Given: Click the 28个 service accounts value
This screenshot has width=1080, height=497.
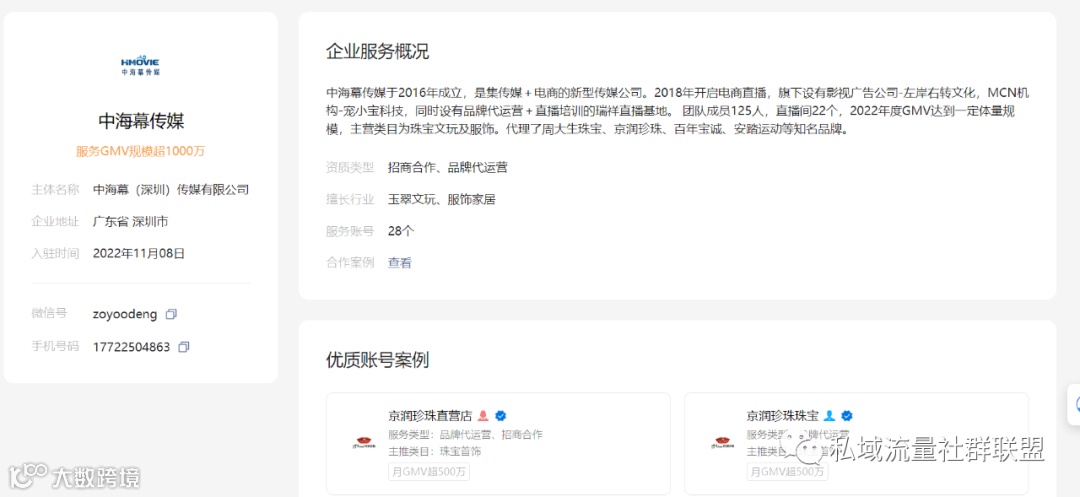Looking at the screenshot, I should (x=401, y=231).
